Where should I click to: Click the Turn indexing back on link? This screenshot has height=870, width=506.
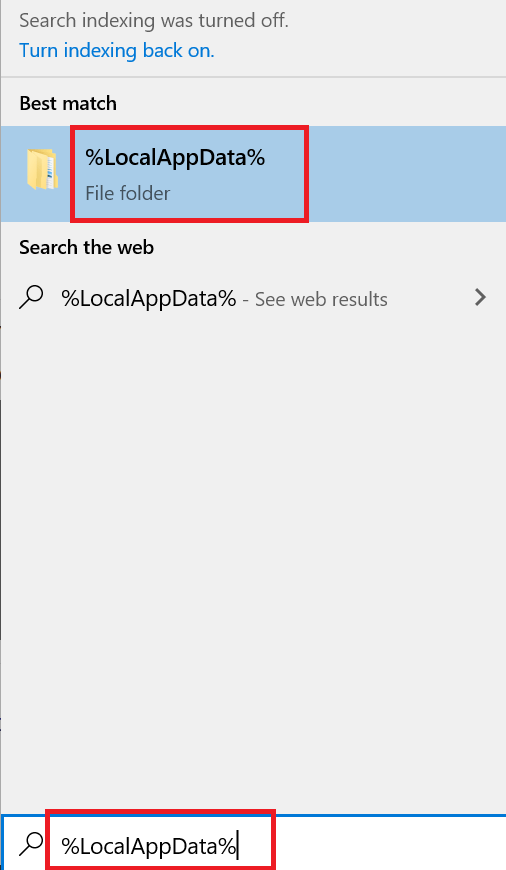click(117, 50)
